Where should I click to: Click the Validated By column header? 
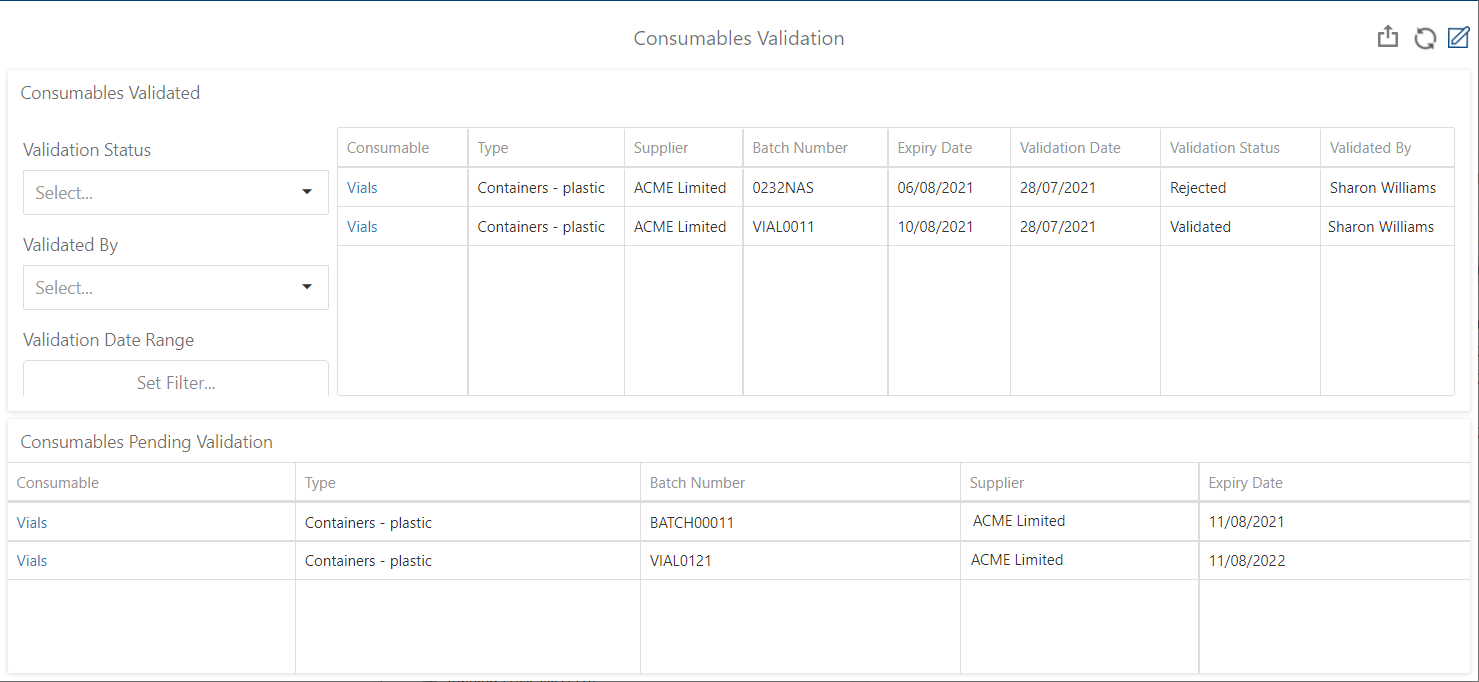click(x=1370, y=148)
